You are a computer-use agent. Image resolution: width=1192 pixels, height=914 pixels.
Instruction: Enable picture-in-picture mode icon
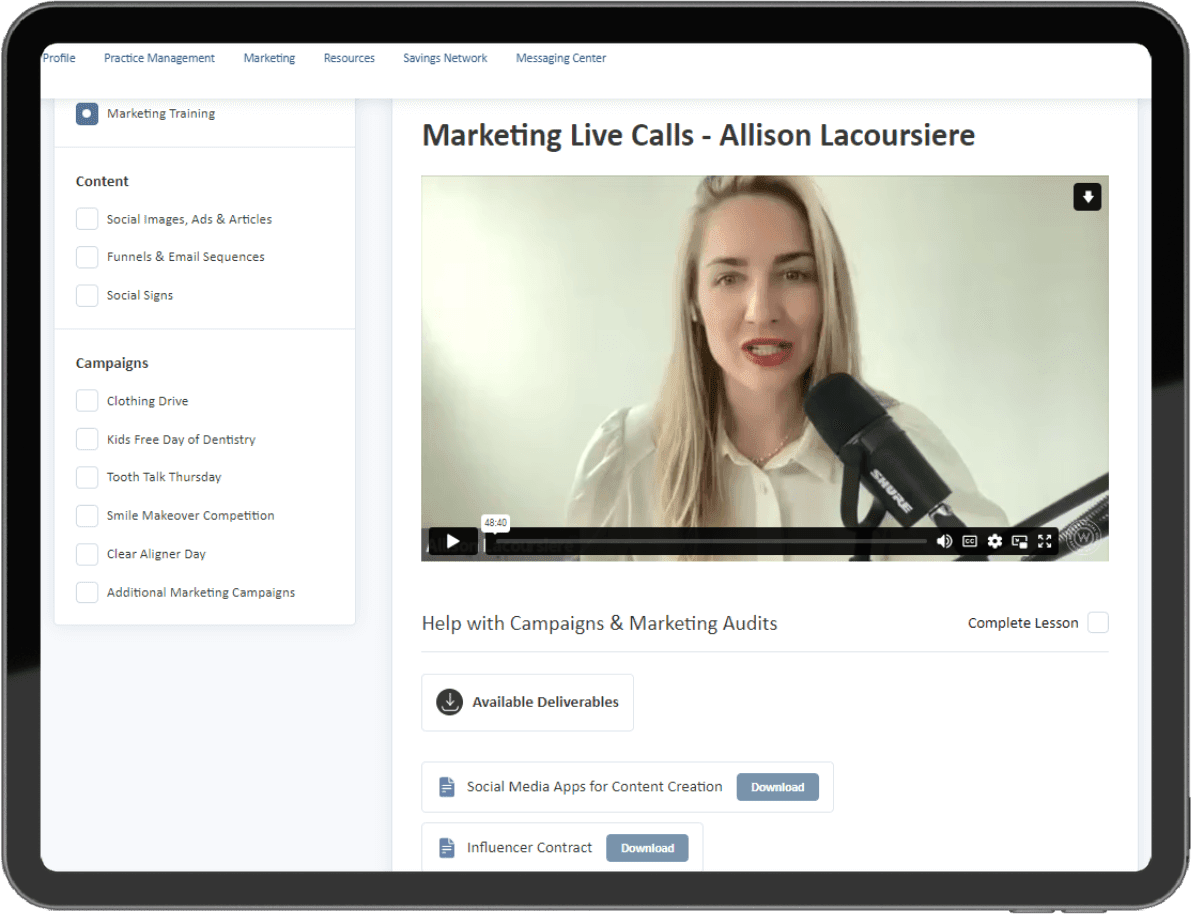1019,541
